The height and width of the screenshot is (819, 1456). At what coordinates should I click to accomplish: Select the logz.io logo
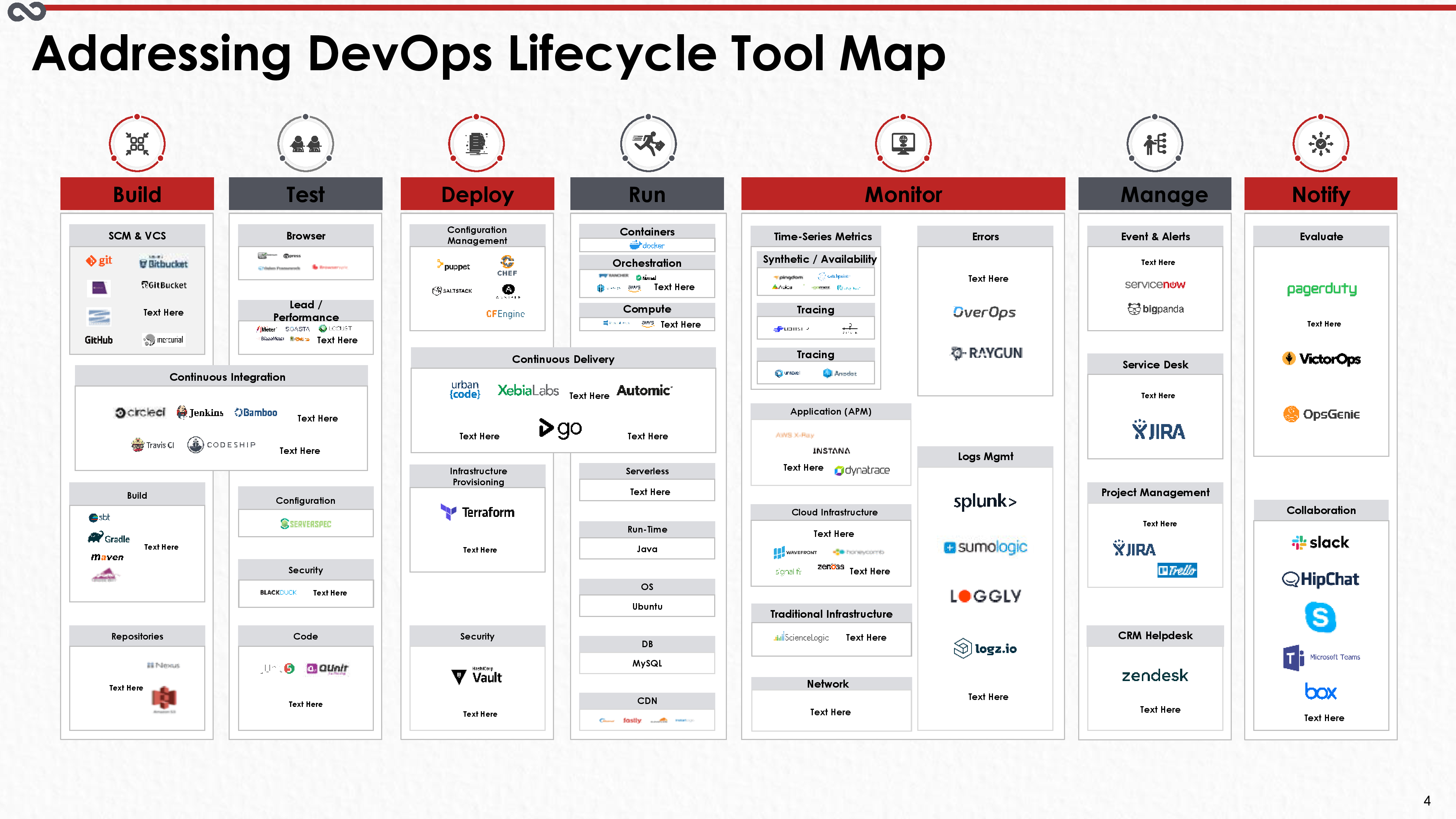pyautogui.click(x=985, y=648)
